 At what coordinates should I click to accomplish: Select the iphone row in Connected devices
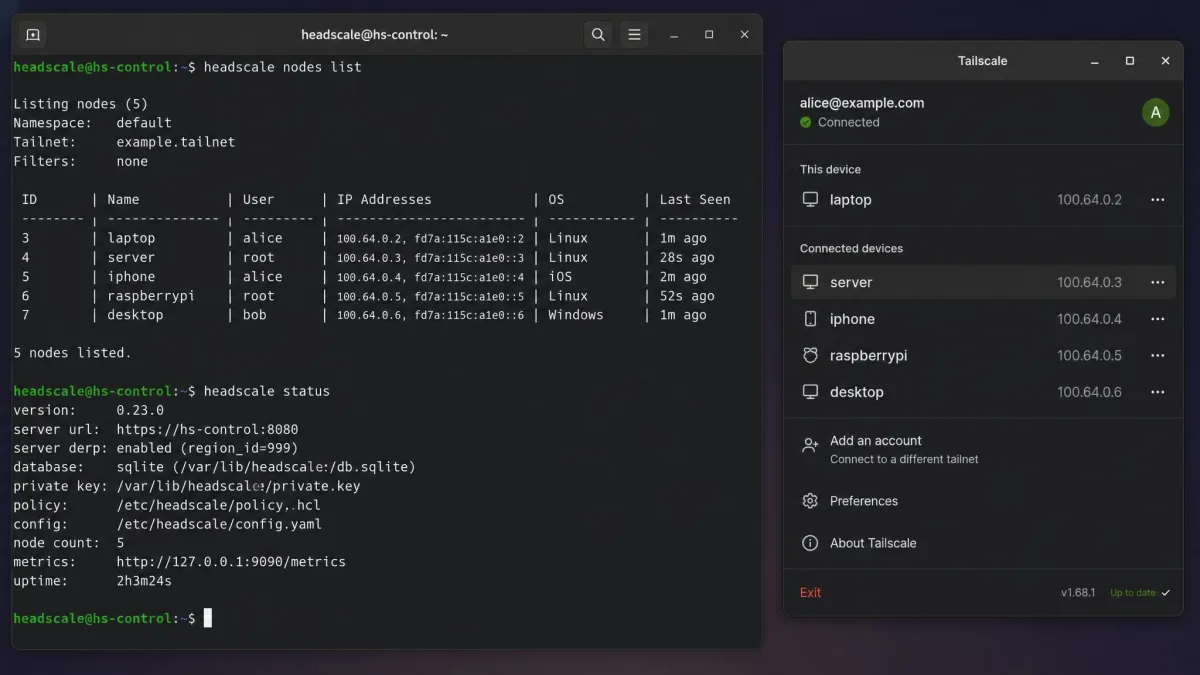coord(983,319)
